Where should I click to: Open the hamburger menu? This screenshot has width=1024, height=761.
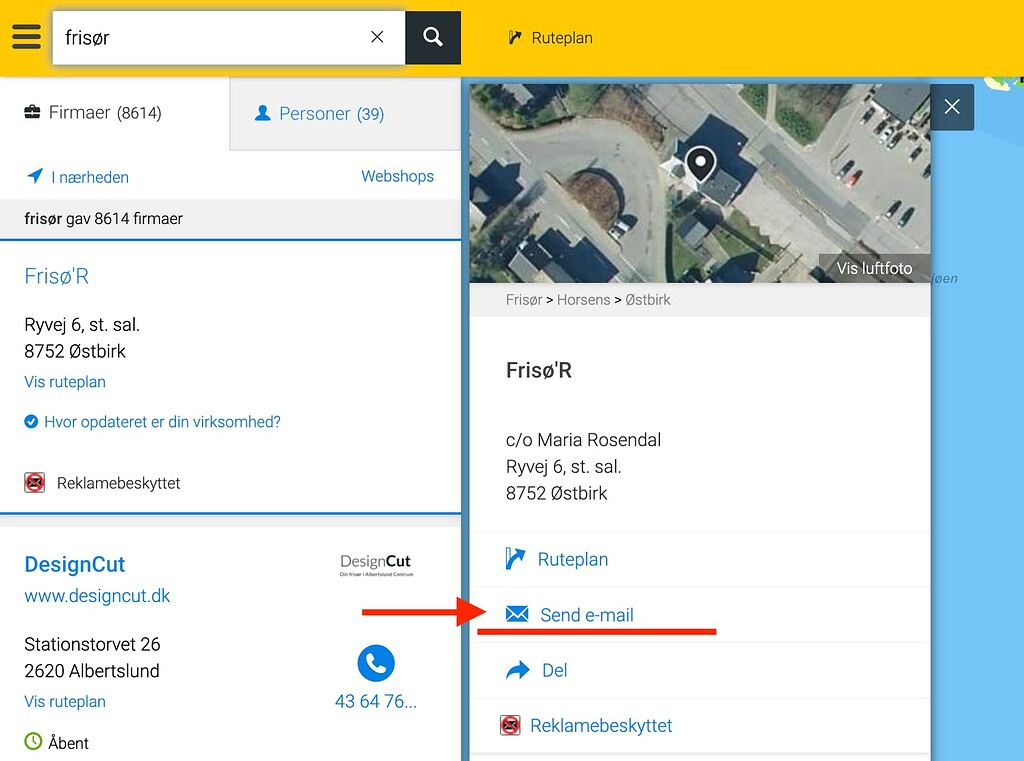27,37
